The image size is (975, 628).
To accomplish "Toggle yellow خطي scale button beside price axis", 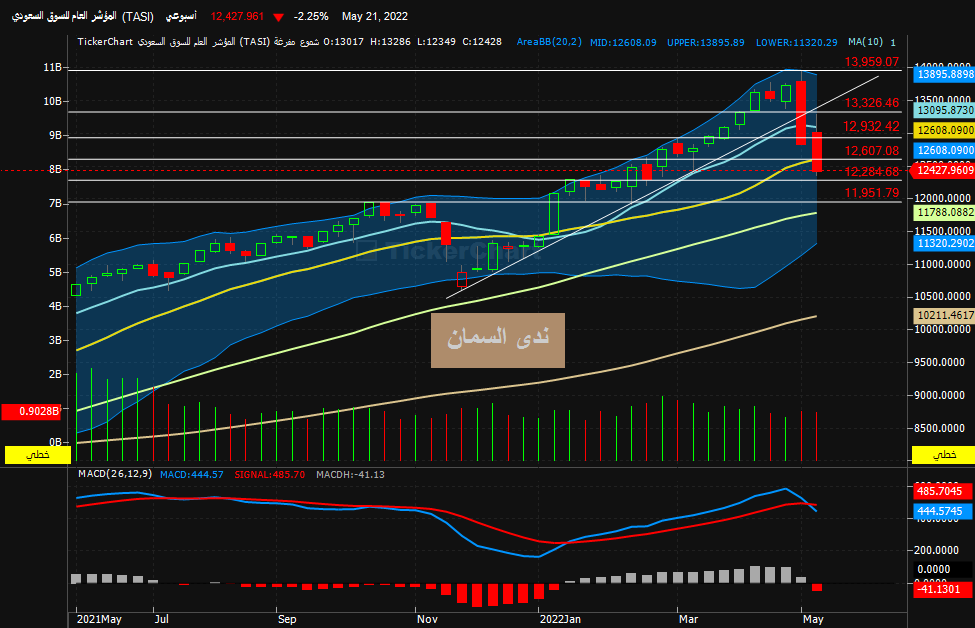I will click(943, 455).
